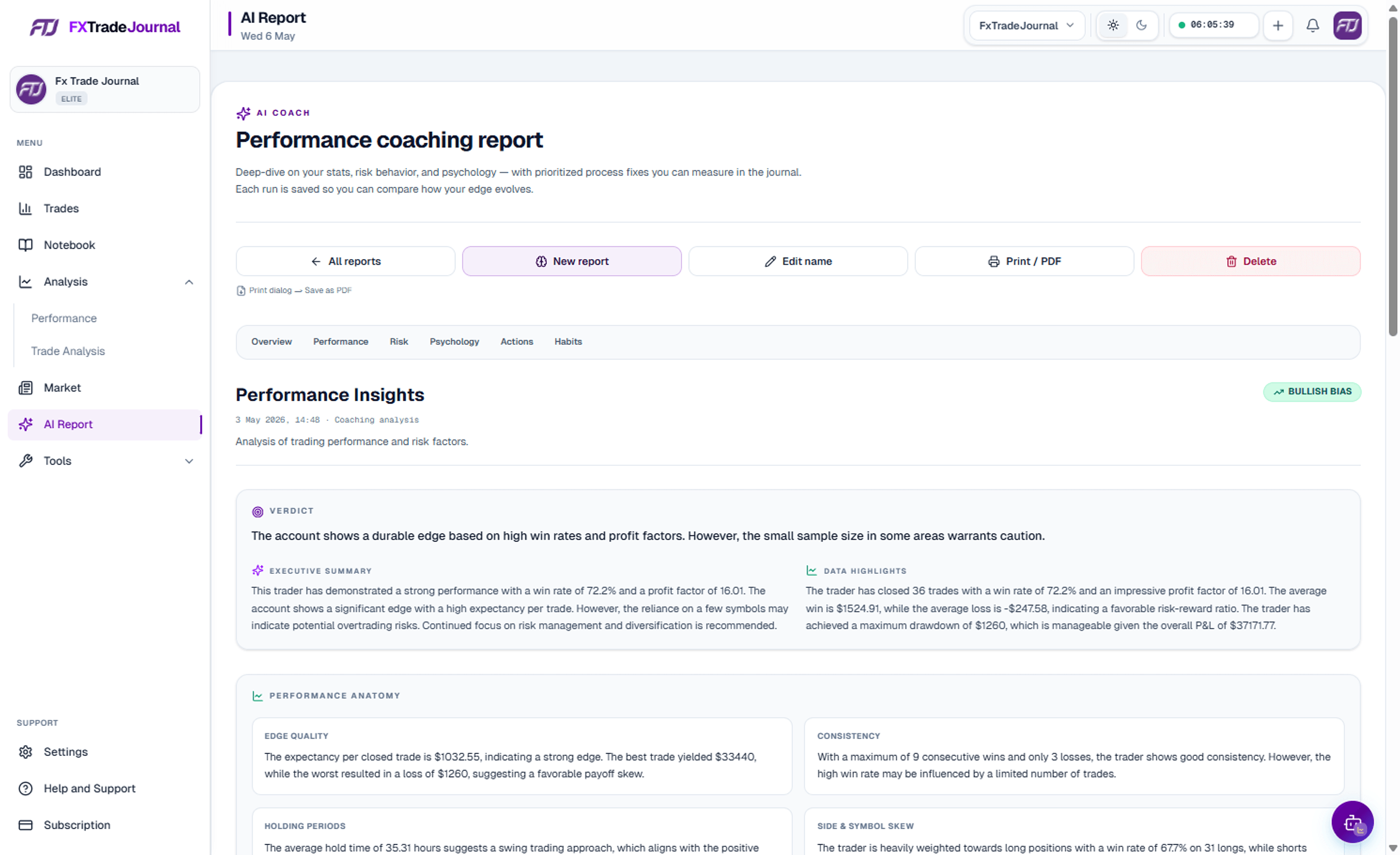Collapse the Analysis menu chevron
Viewport: 1400px width, 855px height.
189,282
